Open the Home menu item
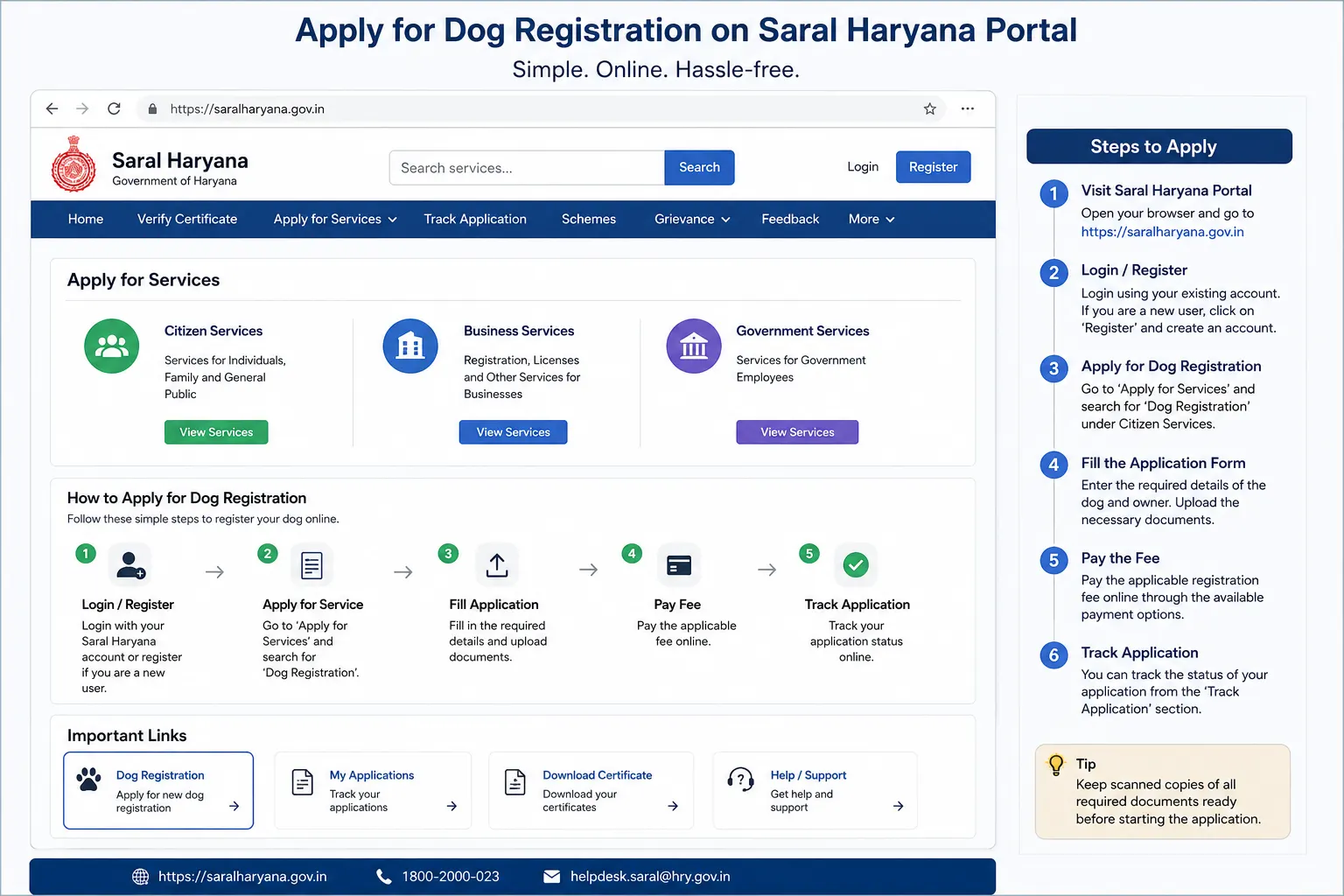 (86, 219)
